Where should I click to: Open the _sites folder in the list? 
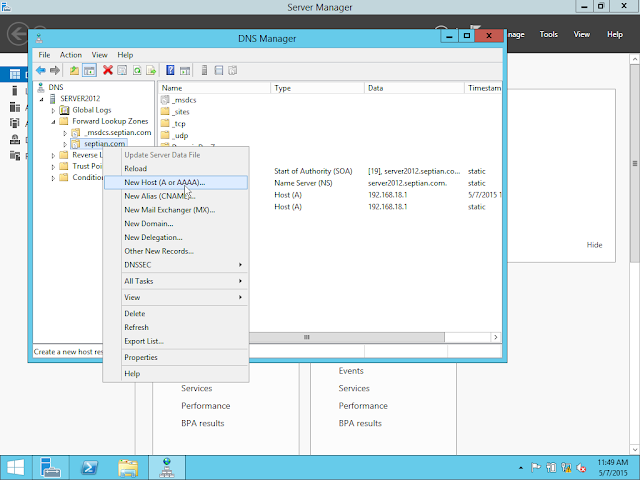[176, 112]
